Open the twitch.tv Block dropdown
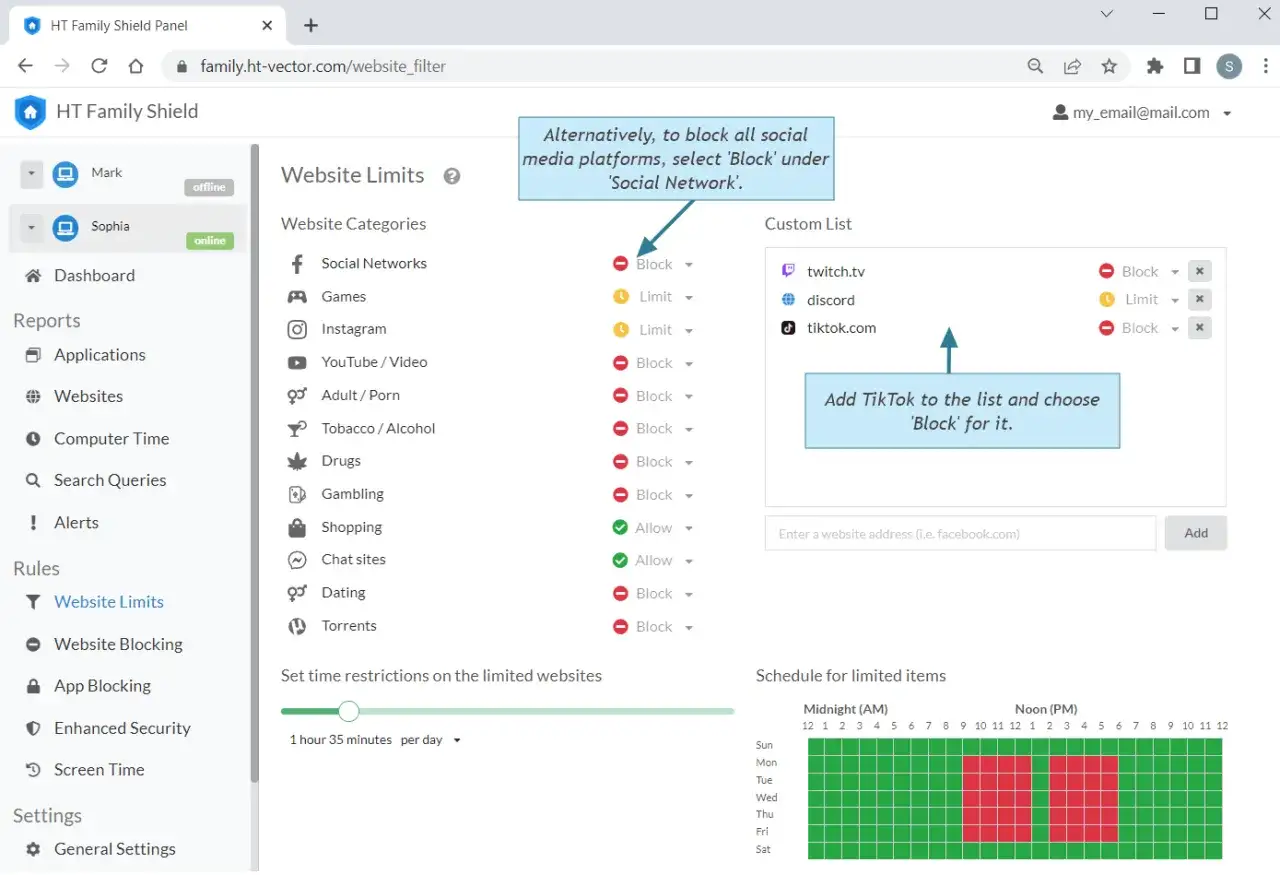The image size is (1280, 875). point(1139,271)
